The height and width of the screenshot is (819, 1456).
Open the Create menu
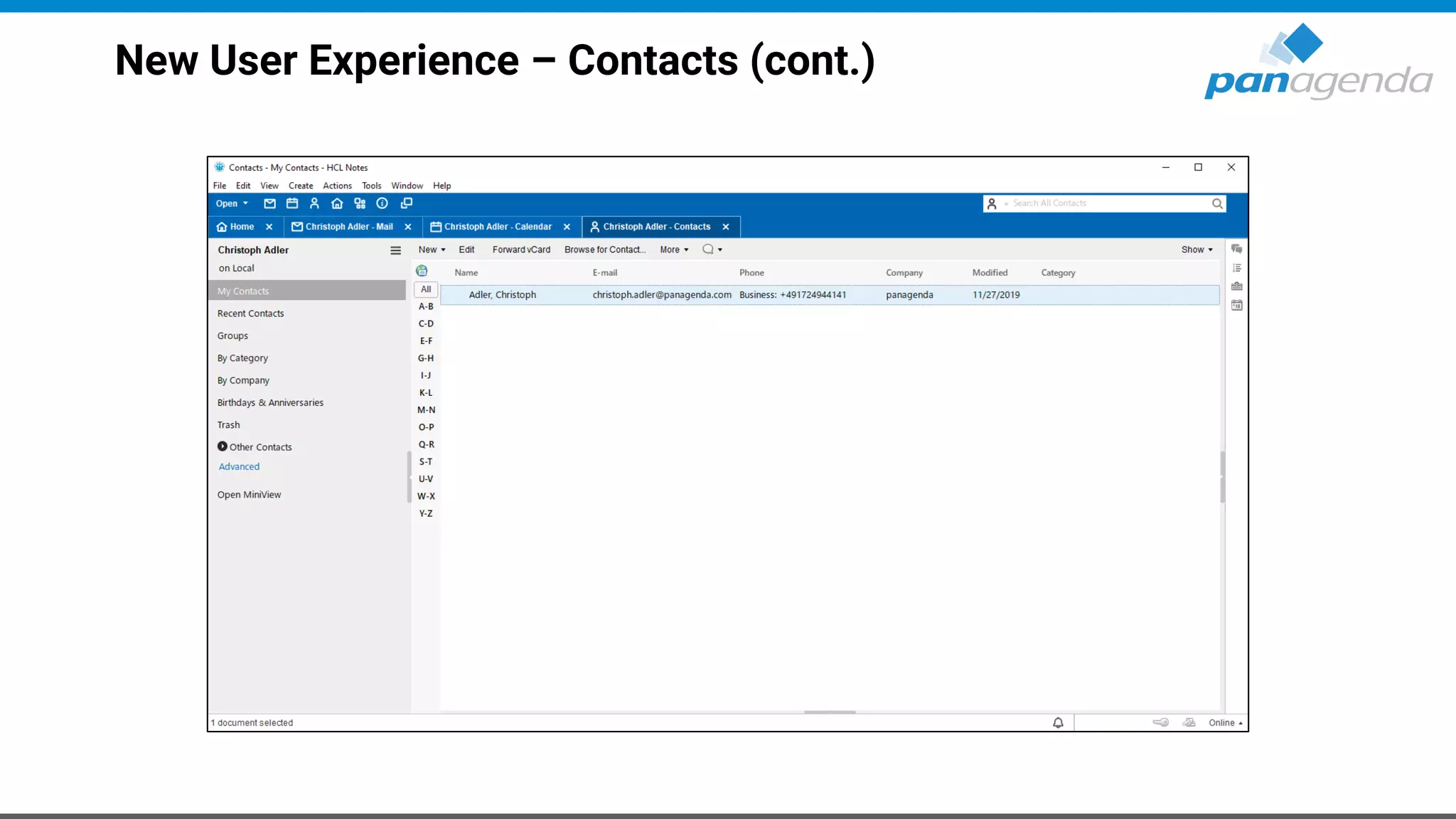[301, 186]
